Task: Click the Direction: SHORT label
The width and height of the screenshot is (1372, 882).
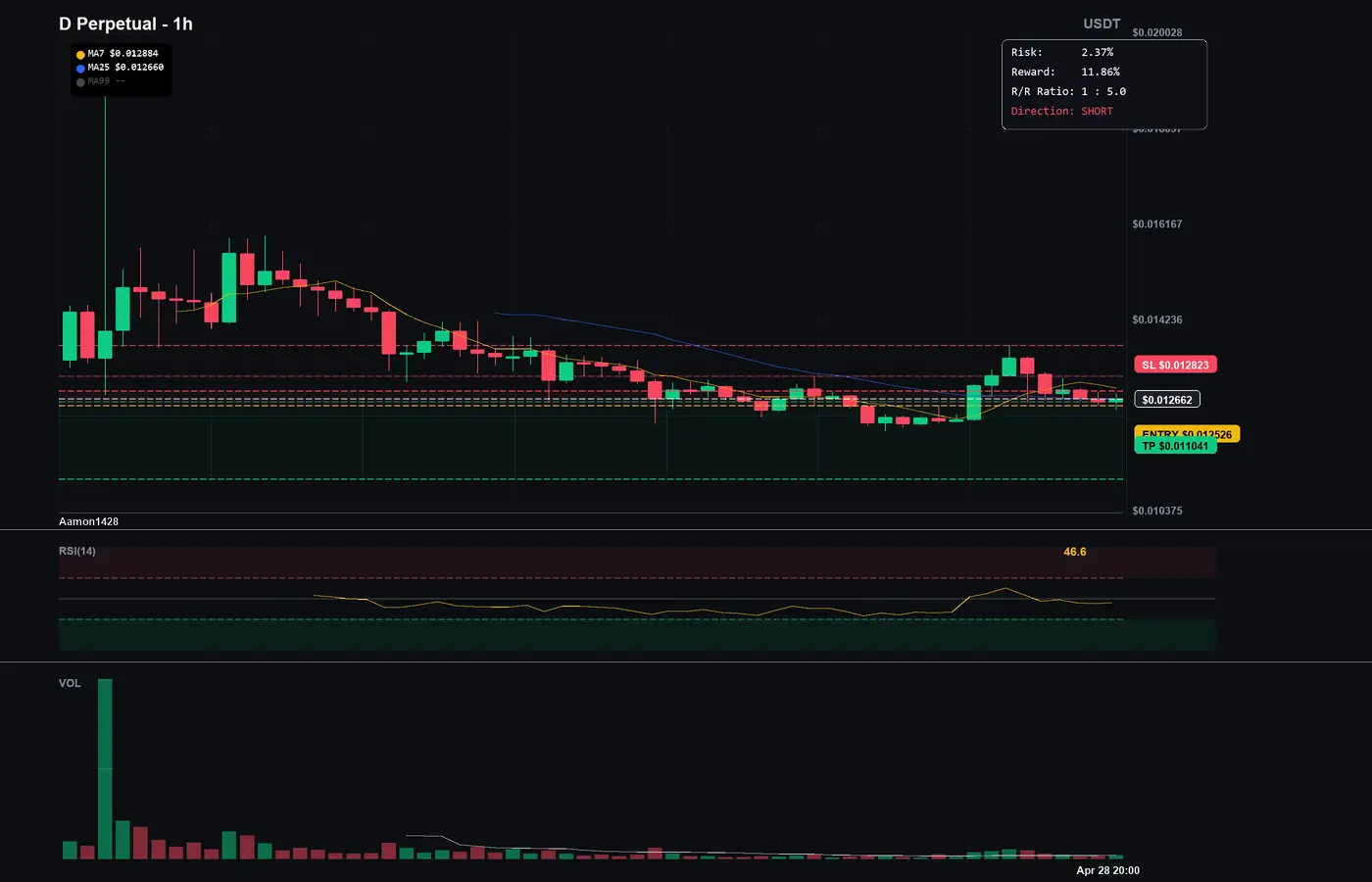Action: tap(1062, 111)
